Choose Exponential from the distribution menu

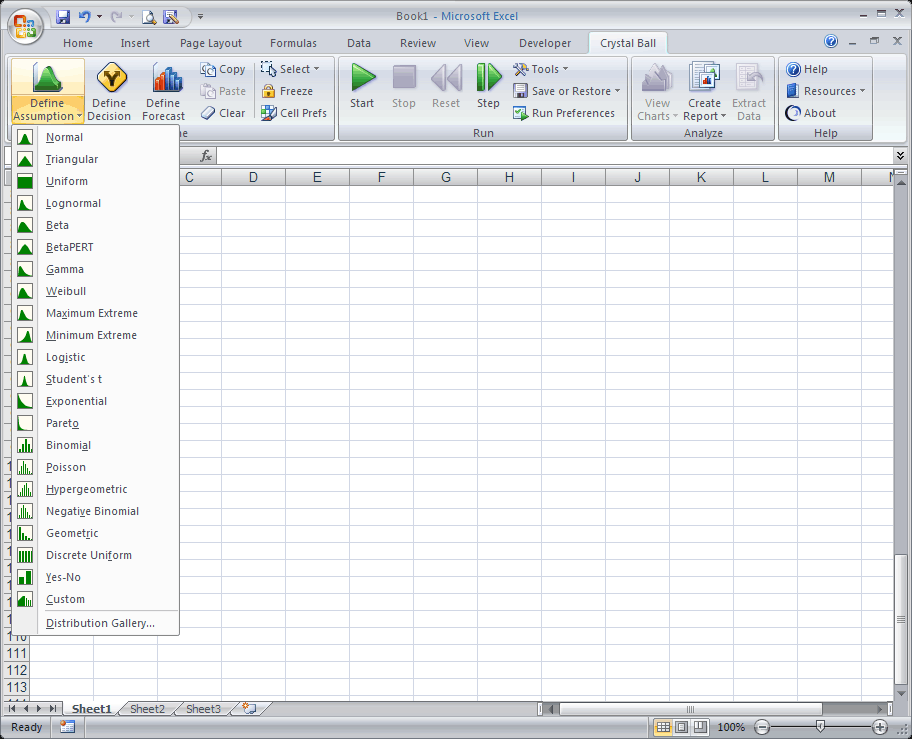point(76,401)
